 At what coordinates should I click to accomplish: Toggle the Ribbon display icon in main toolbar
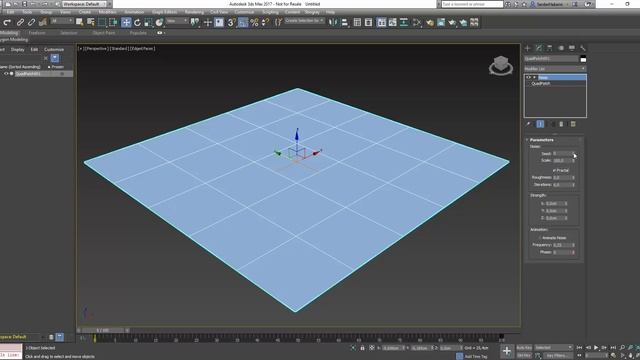click(381, 22)
